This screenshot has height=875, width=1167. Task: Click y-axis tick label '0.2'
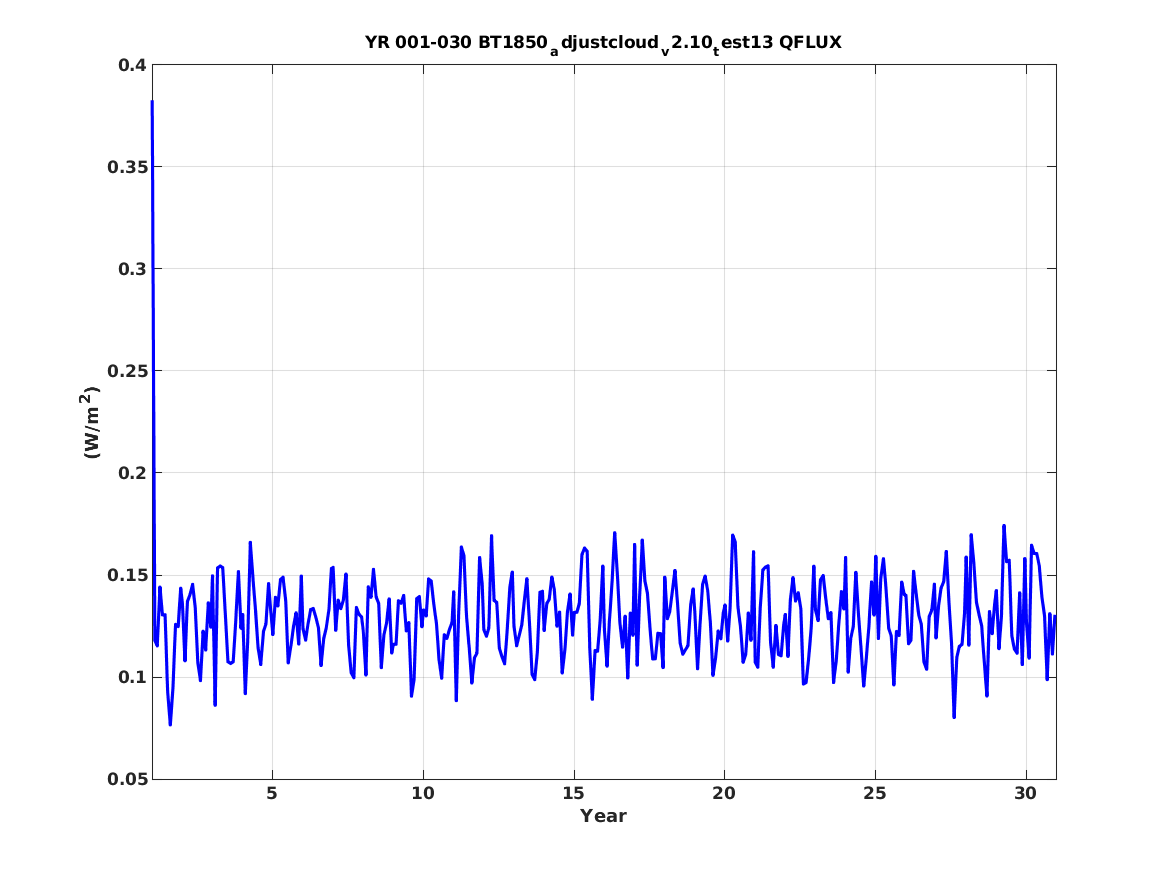(132, 473)
